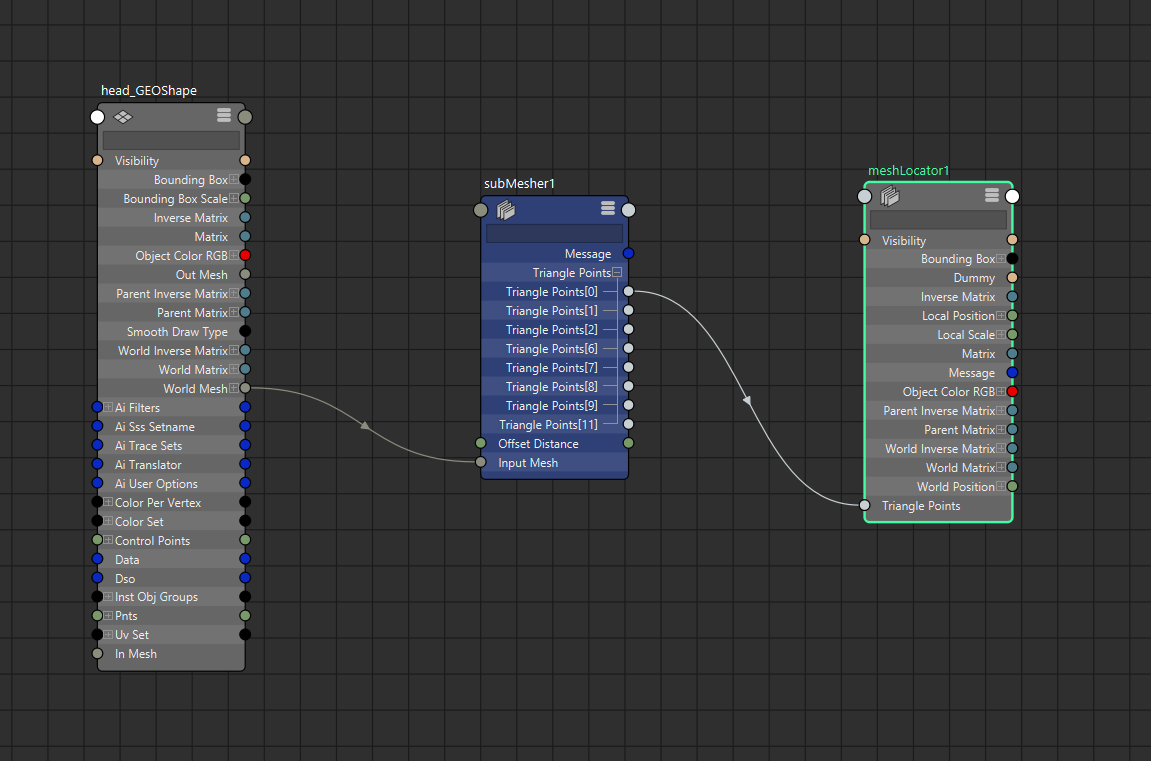
Task: Click the Input Mesh input port on subMesher1
Action: pyautogui.click(x=481, y=462)
